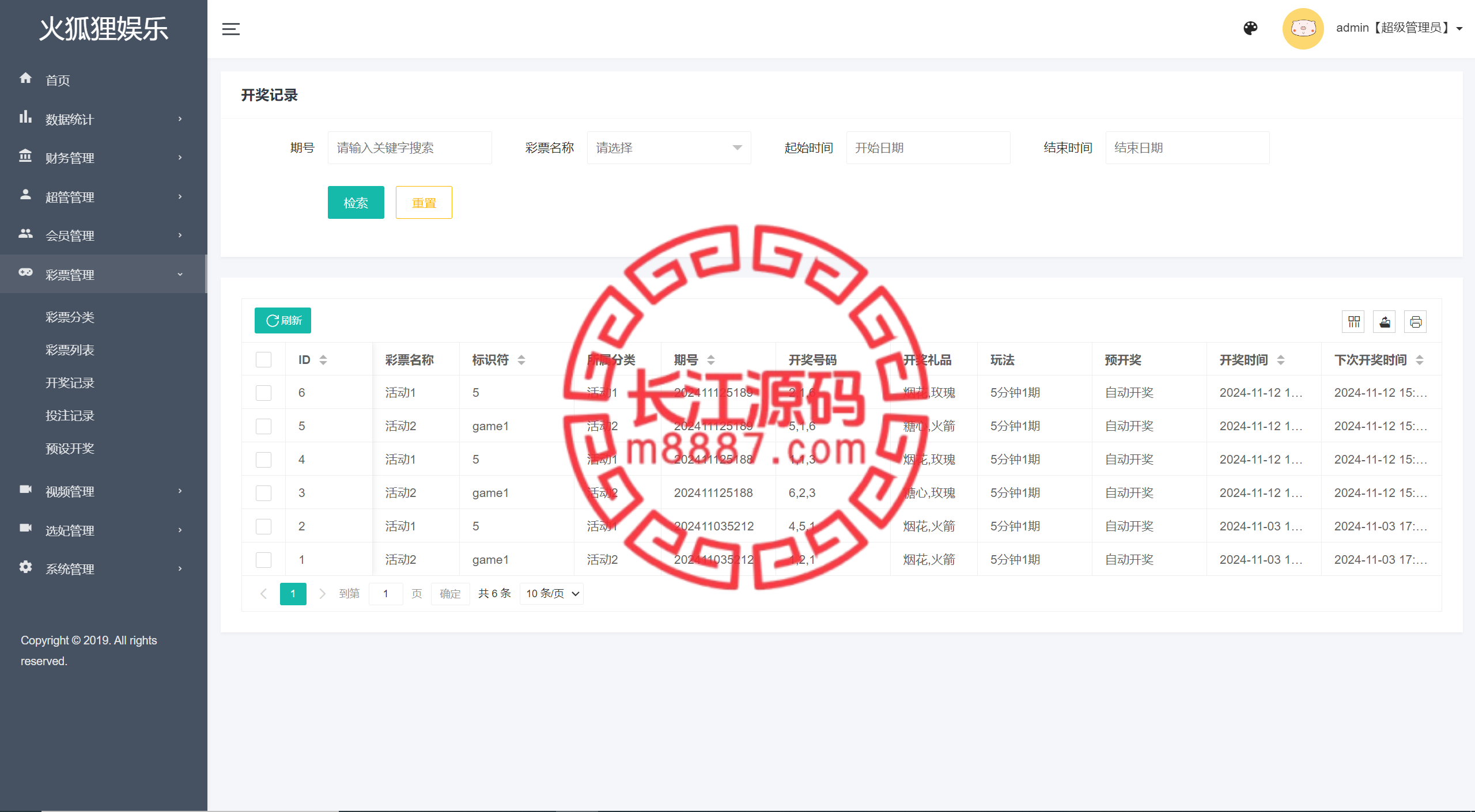Click the 彩票管理 gamepad icon
The width and height of the screenshot is (1475, 812).
pos(25,272)
